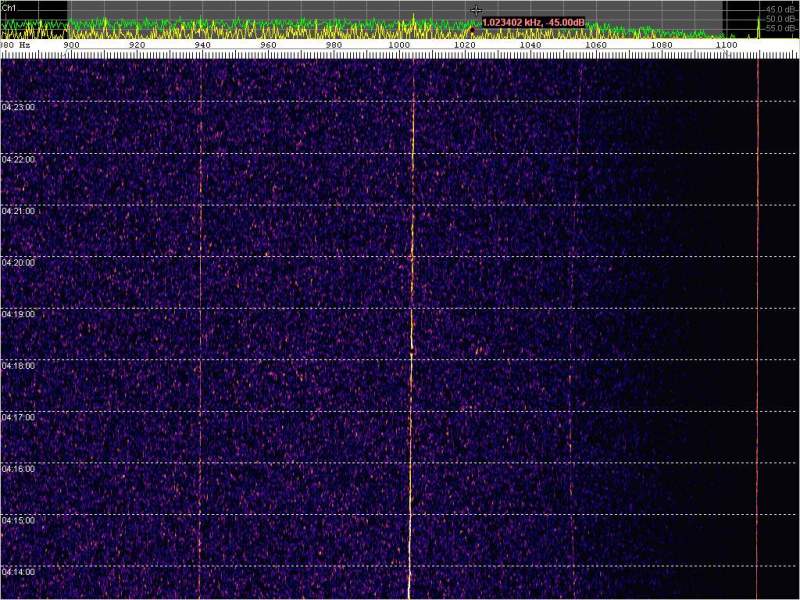Click the -55.0 dB amplitude scale label
Viewport: 800px width, 600px height.
(x=780, y=29)
